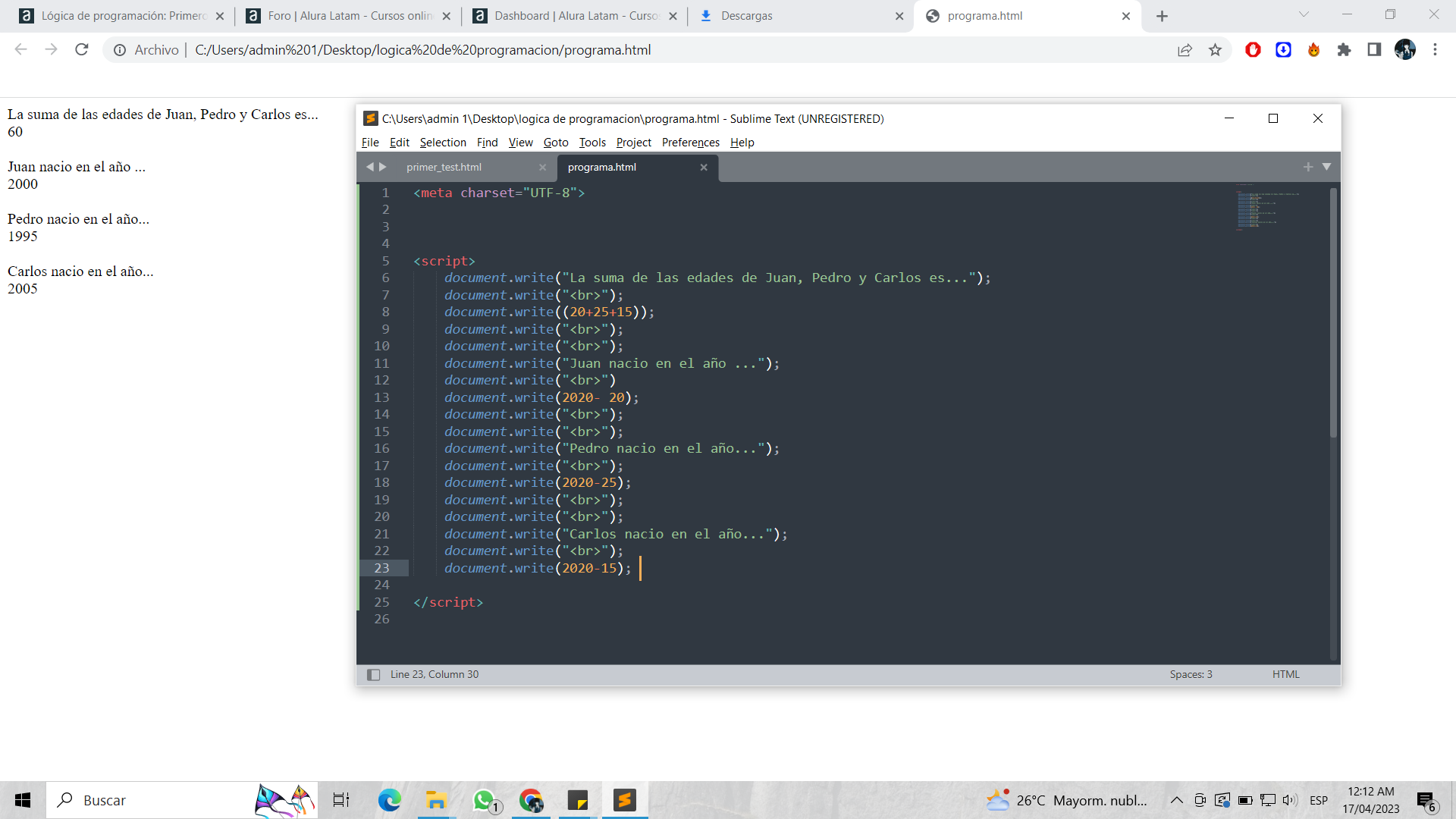Click the meta charset line of code
This screenshot has height=819, width=1456.
(499, 193)
